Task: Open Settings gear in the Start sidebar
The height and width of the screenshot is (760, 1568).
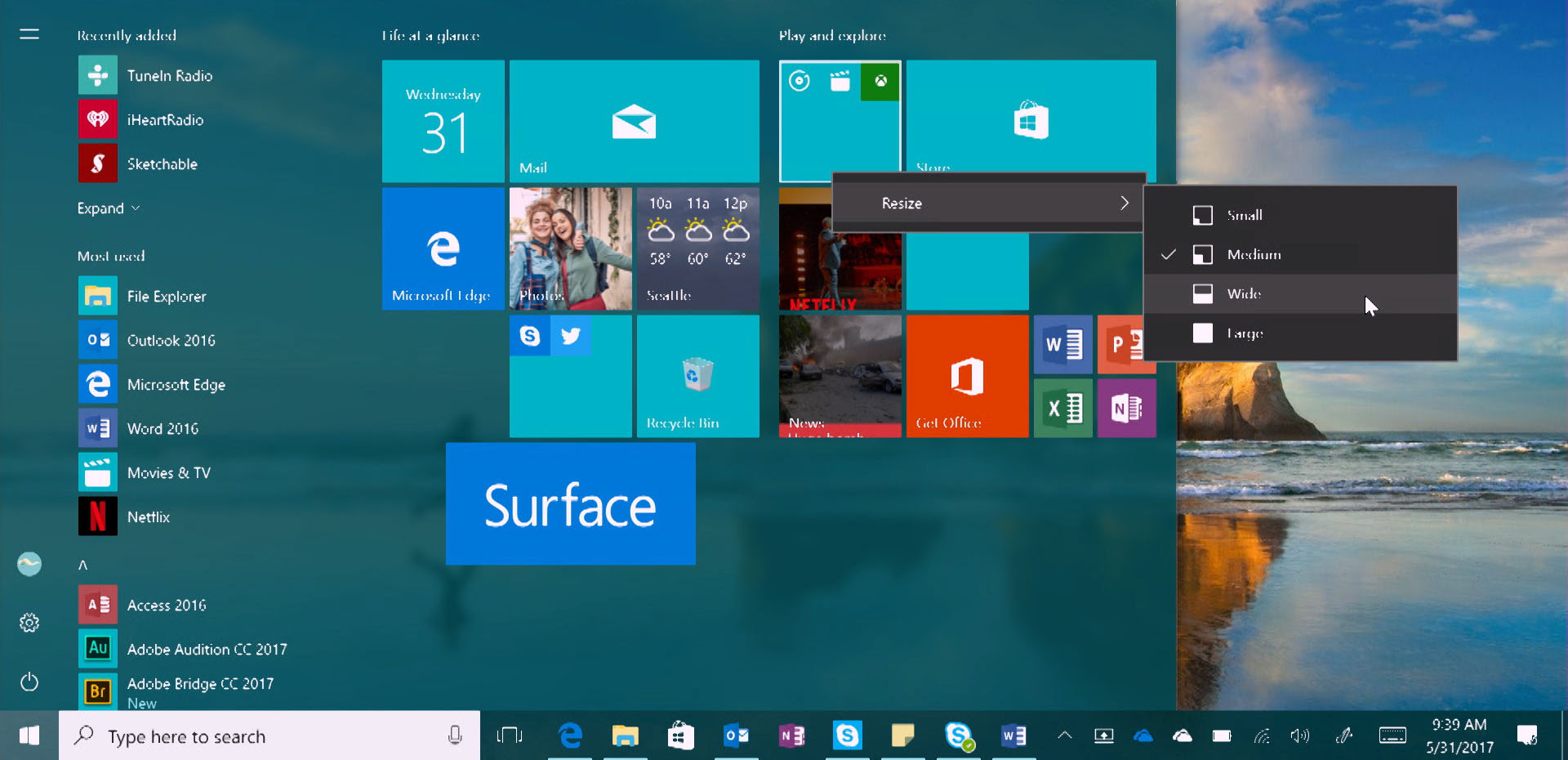Action: click(x=29, y=623)
